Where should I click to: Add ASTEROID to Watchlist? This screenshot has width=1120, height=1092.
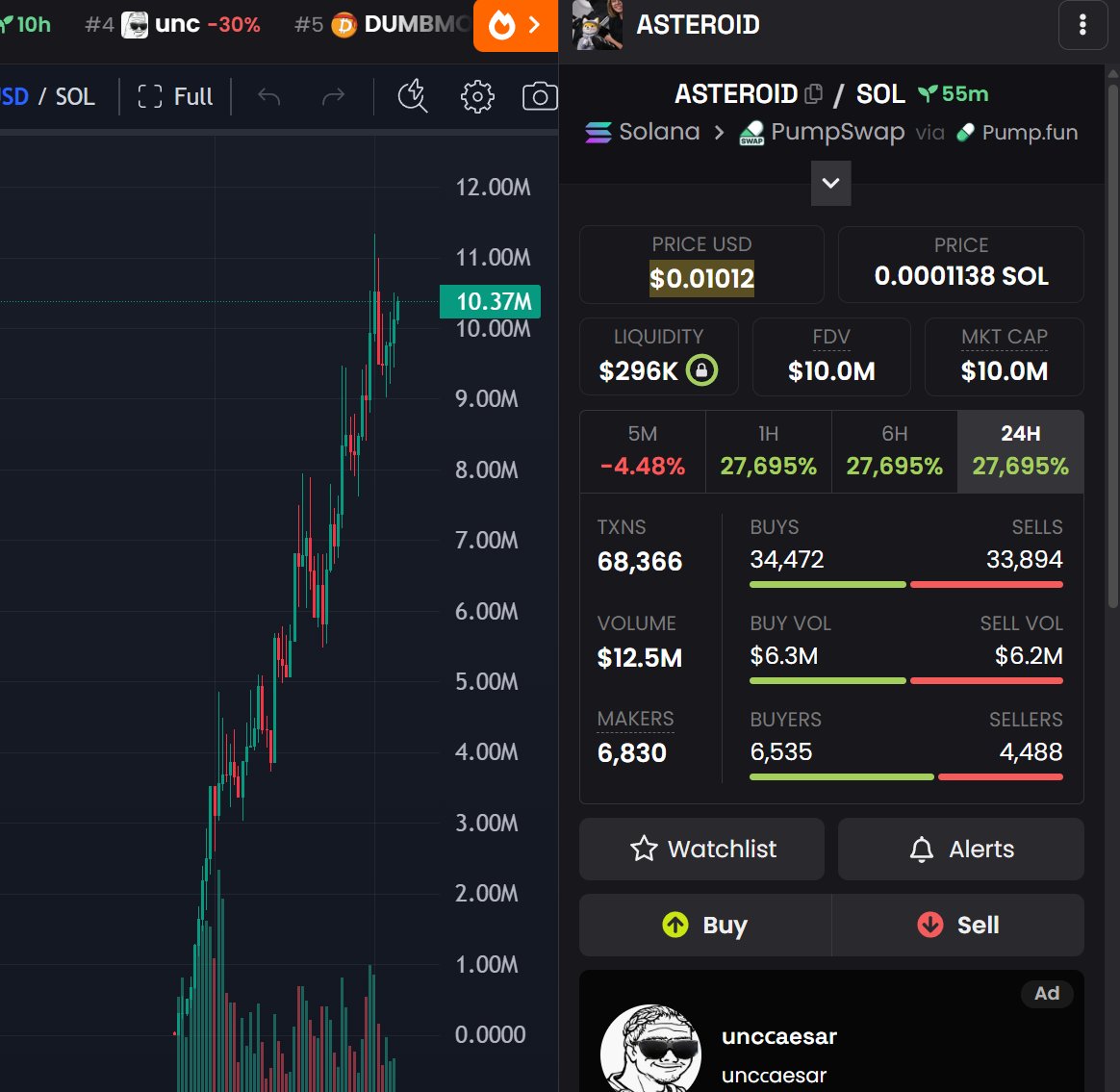[701, 849]
